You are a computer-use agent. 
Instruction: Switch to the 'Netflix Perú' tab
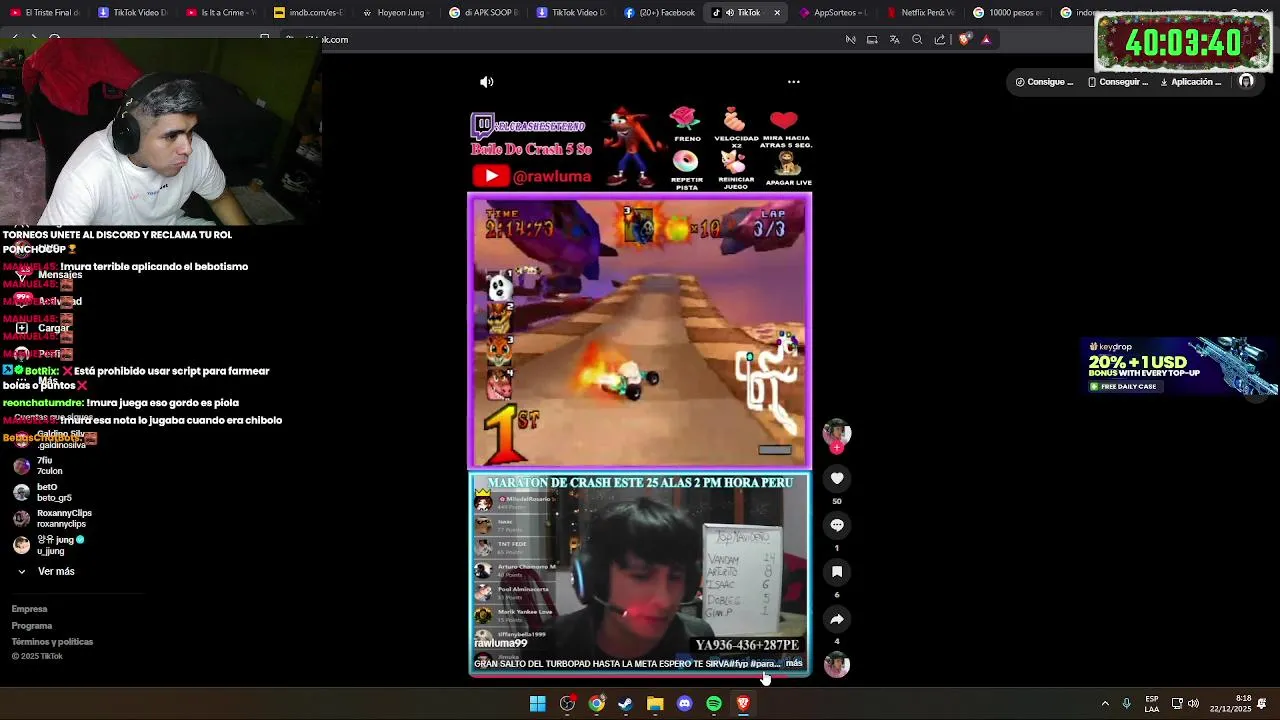(920, 13)
